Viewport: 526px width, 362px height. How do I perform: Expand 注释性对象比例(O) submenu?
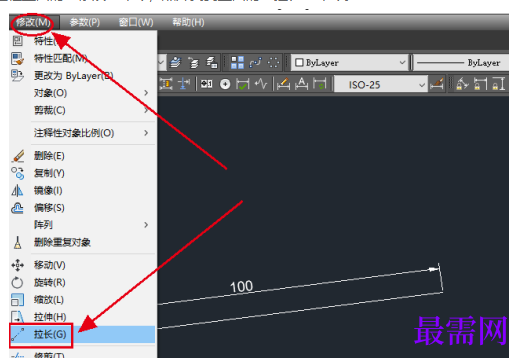coord(83,133)
